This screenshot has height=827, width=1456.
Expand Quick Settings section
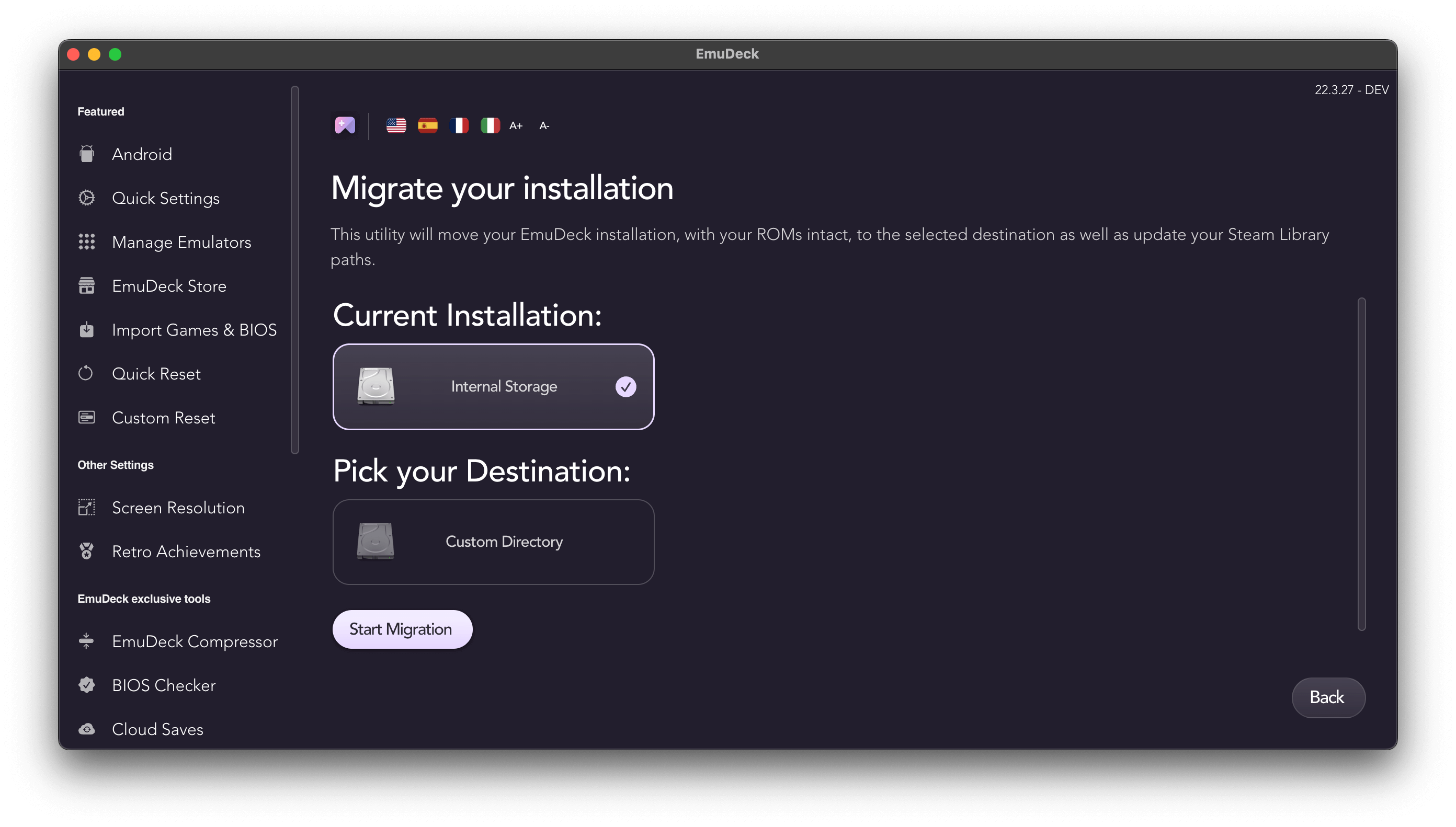coord(165,198)
